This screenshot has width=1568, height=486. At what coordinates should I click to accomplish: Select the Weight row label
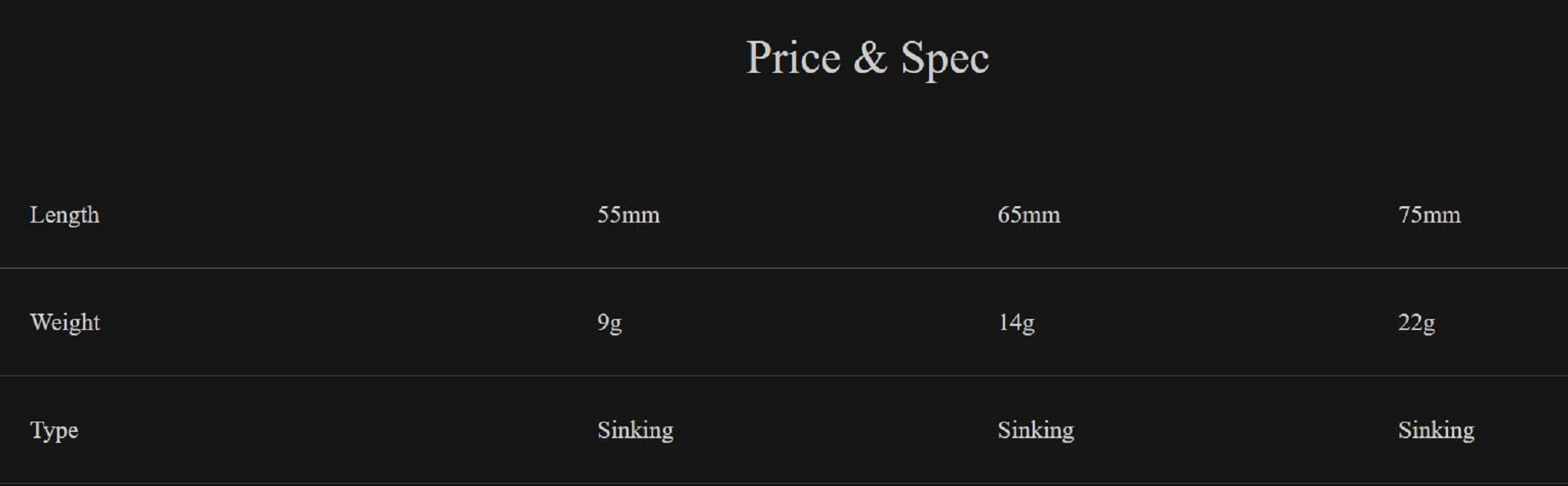(64, 322)
